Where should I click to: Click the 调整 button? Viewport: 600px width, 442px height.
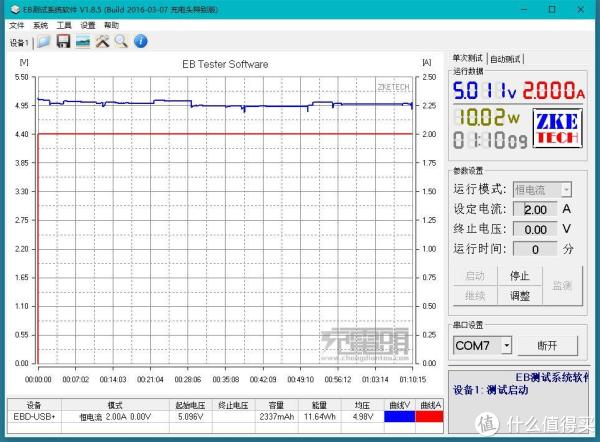pyautogui.click(x=520, y=295)
